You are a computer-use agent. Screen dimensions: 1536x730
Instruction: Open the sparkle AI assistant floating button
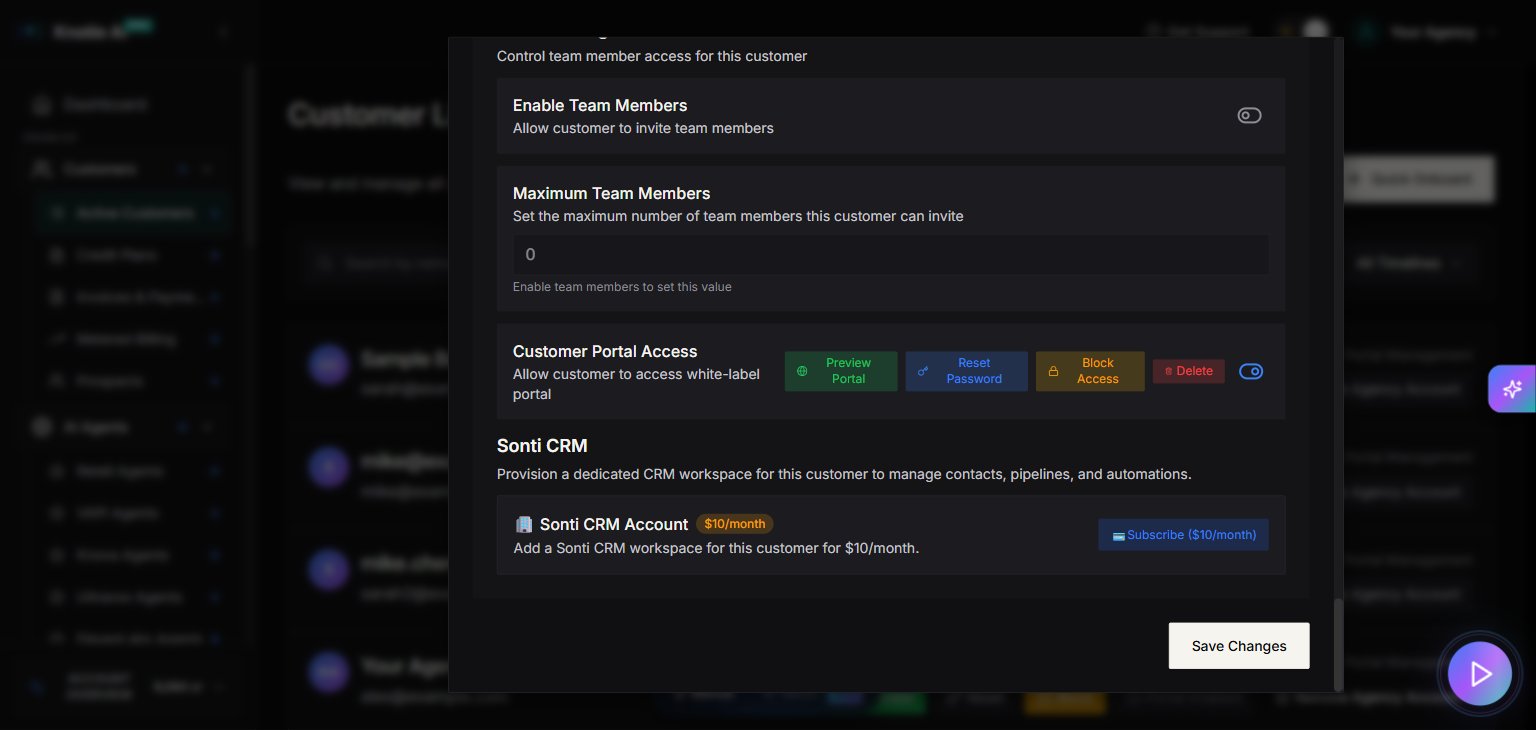pos(1511,389)
